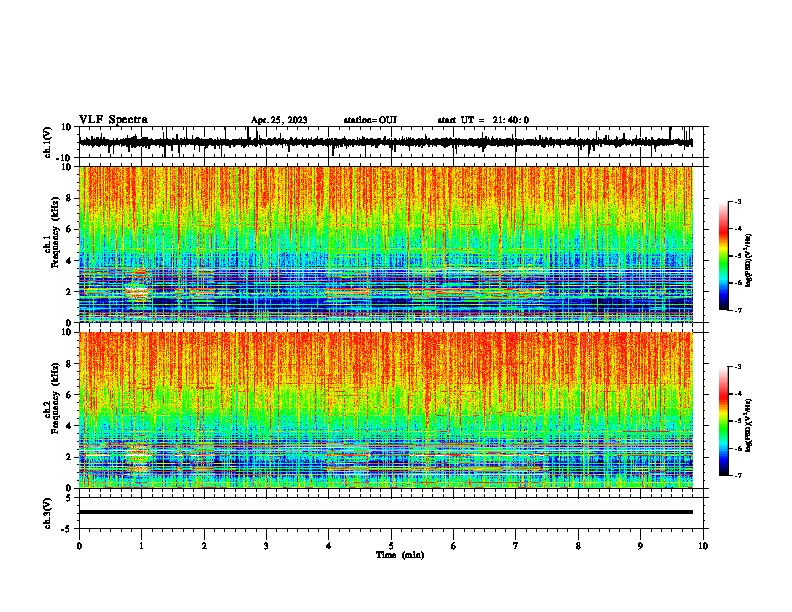Click time axis tick label "3"
This screenshot has height=612, width=792.
point(266,545)
